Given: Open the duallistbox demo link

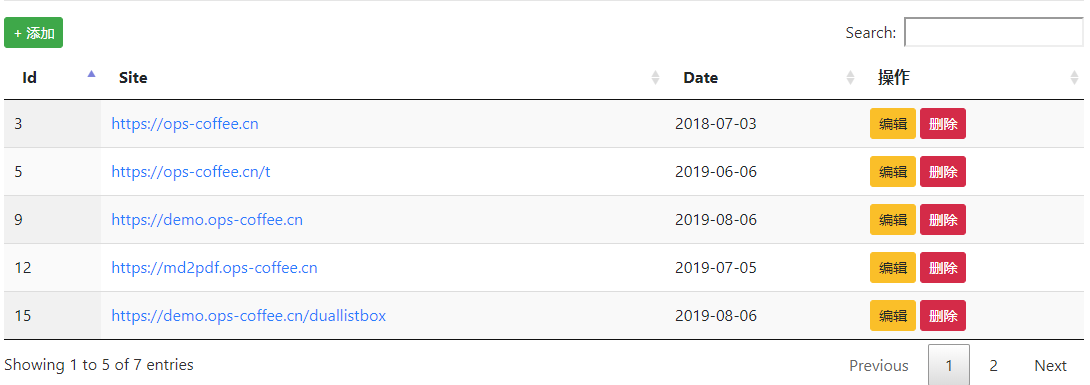Looking at the screenshot, I should [248, 316].
